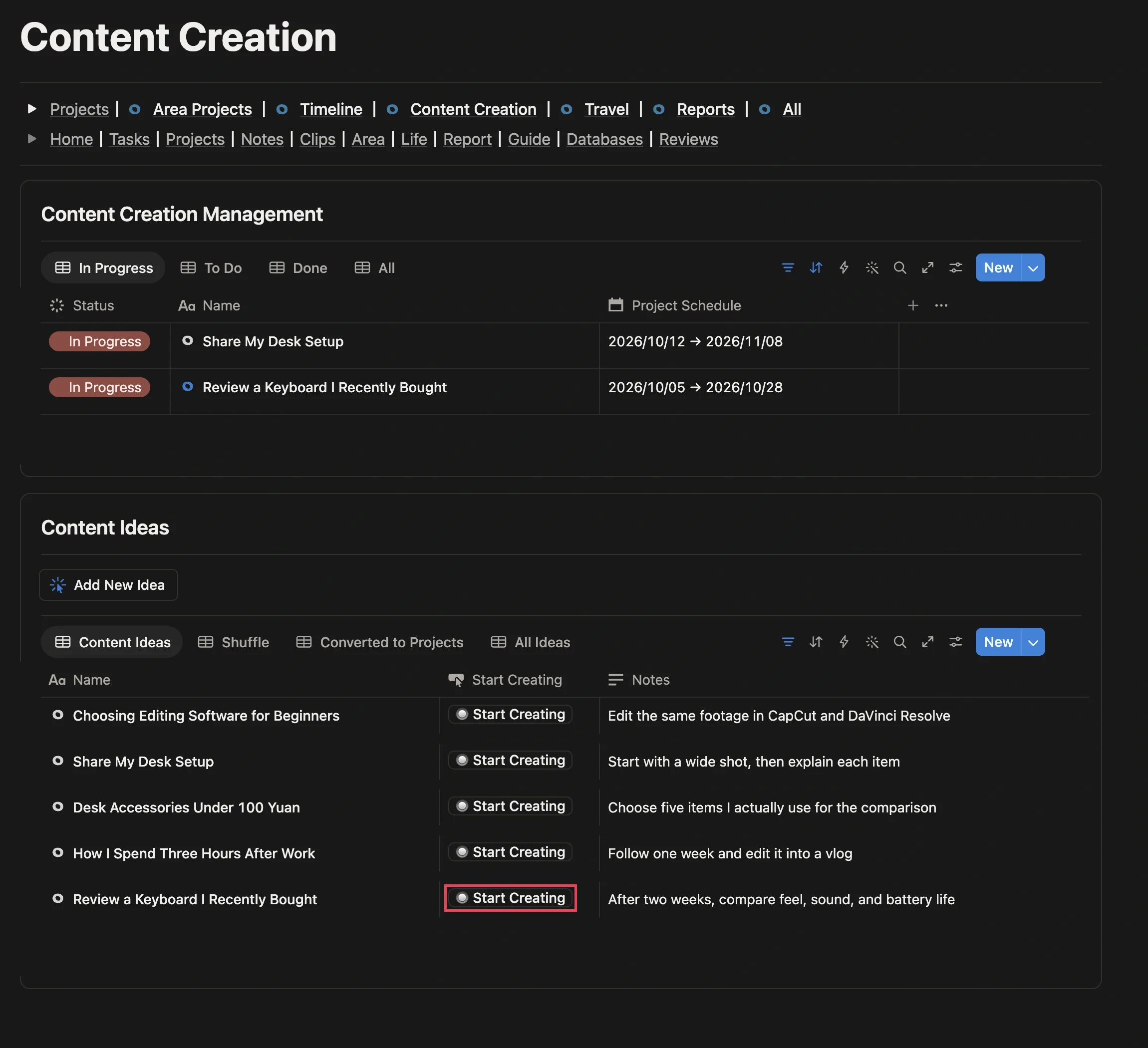Click the Status column header
This screenshot has height=1048, width=1148.
point(82,306)
